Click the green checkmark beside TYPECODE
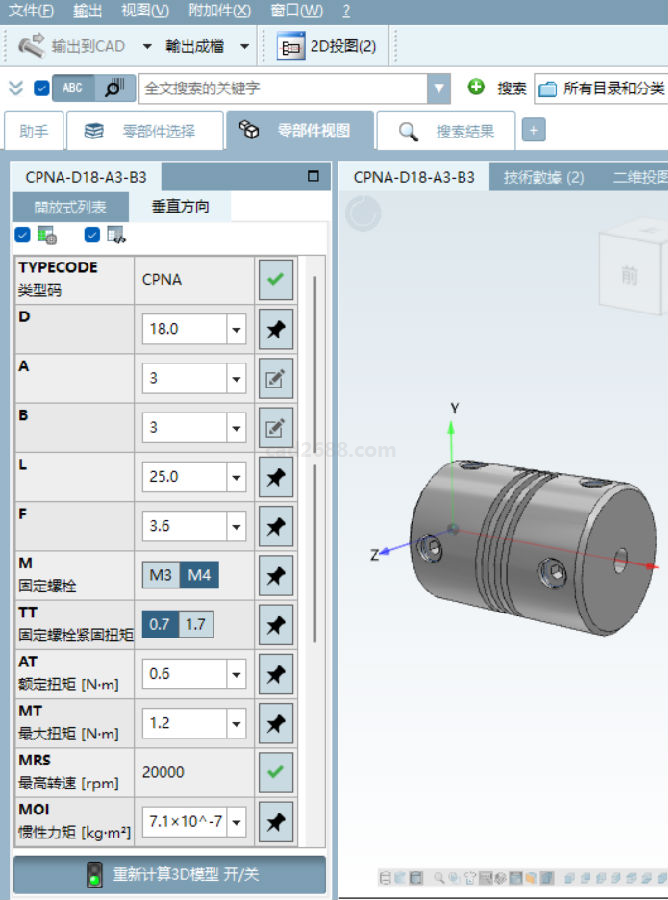 pos(276,280)
